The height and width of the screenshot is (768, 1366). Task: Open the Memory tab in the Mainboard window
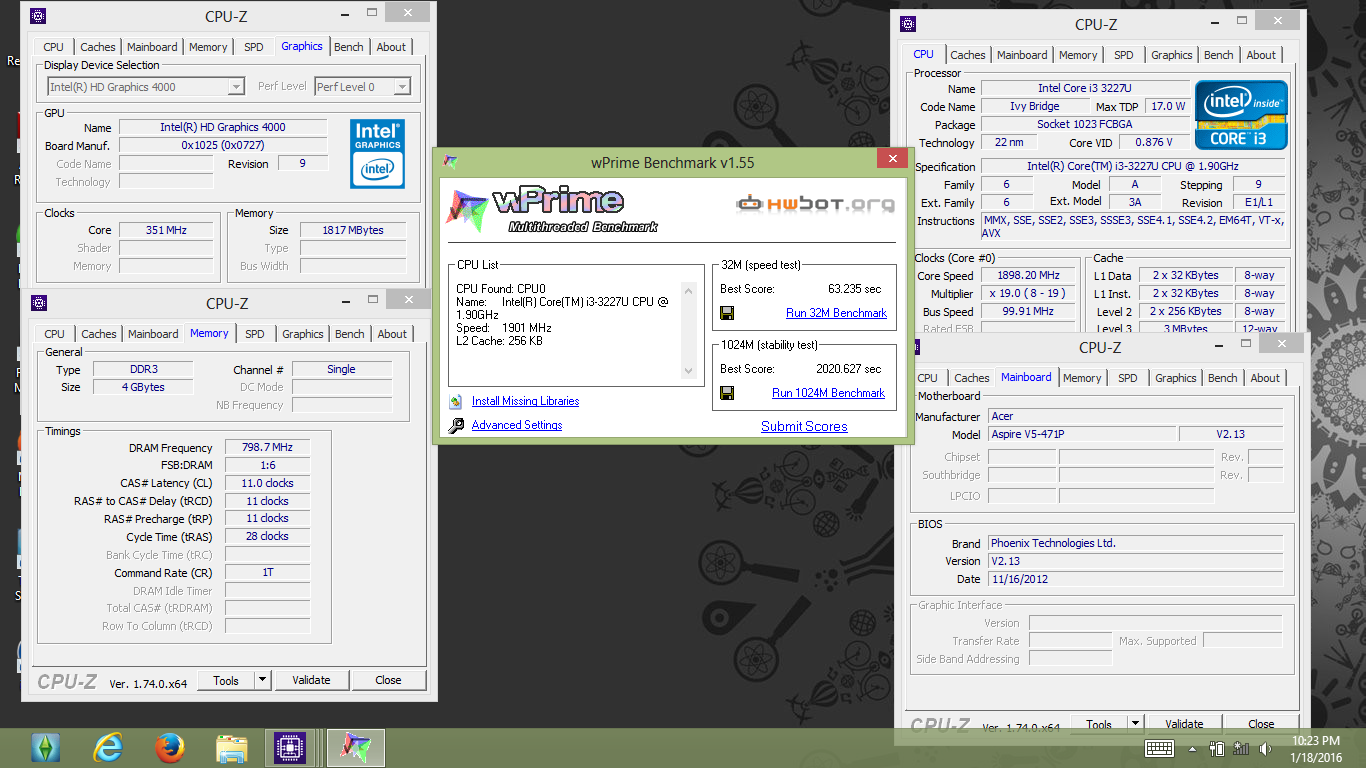[1082, 378]
